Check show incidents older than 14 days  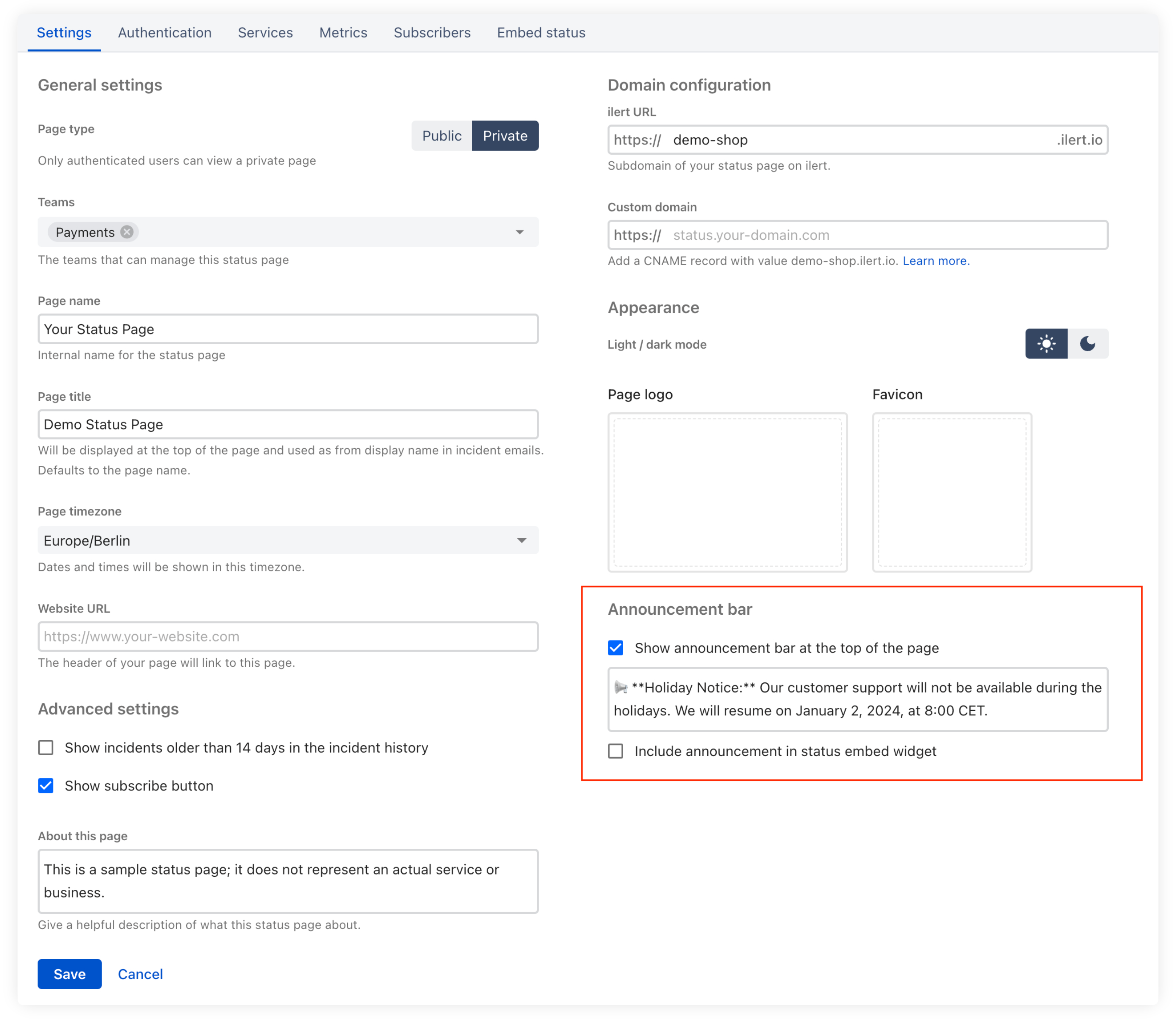pos(46,747)
